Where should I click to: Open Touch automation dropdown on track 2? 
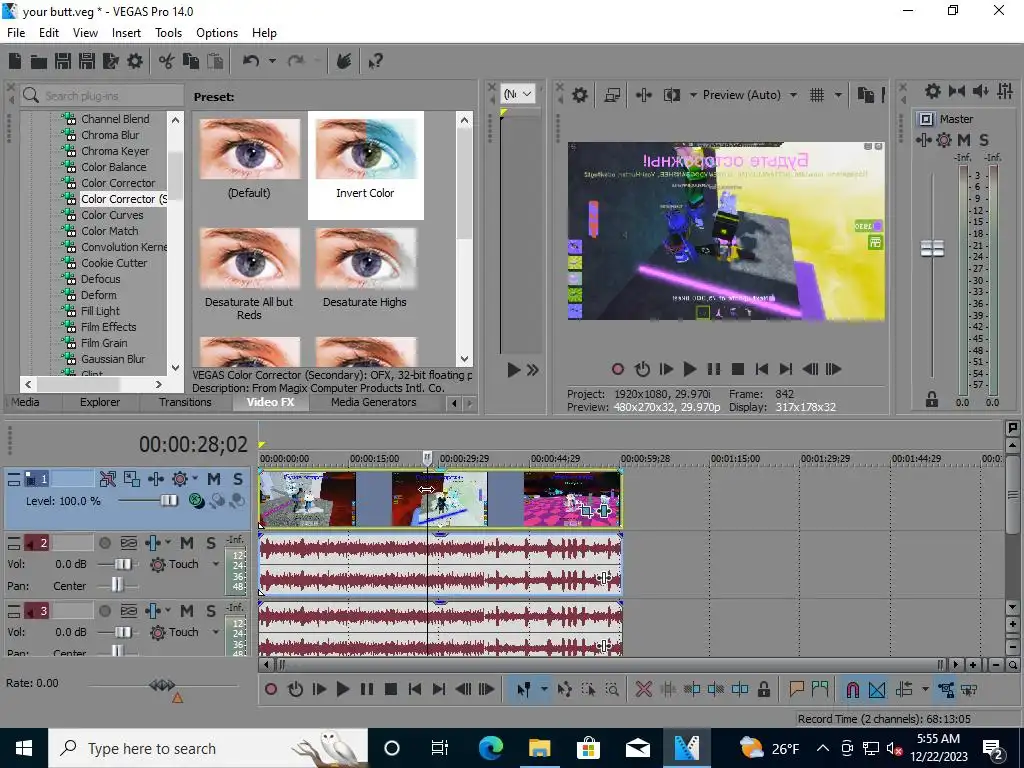click(x=216, y=564)
